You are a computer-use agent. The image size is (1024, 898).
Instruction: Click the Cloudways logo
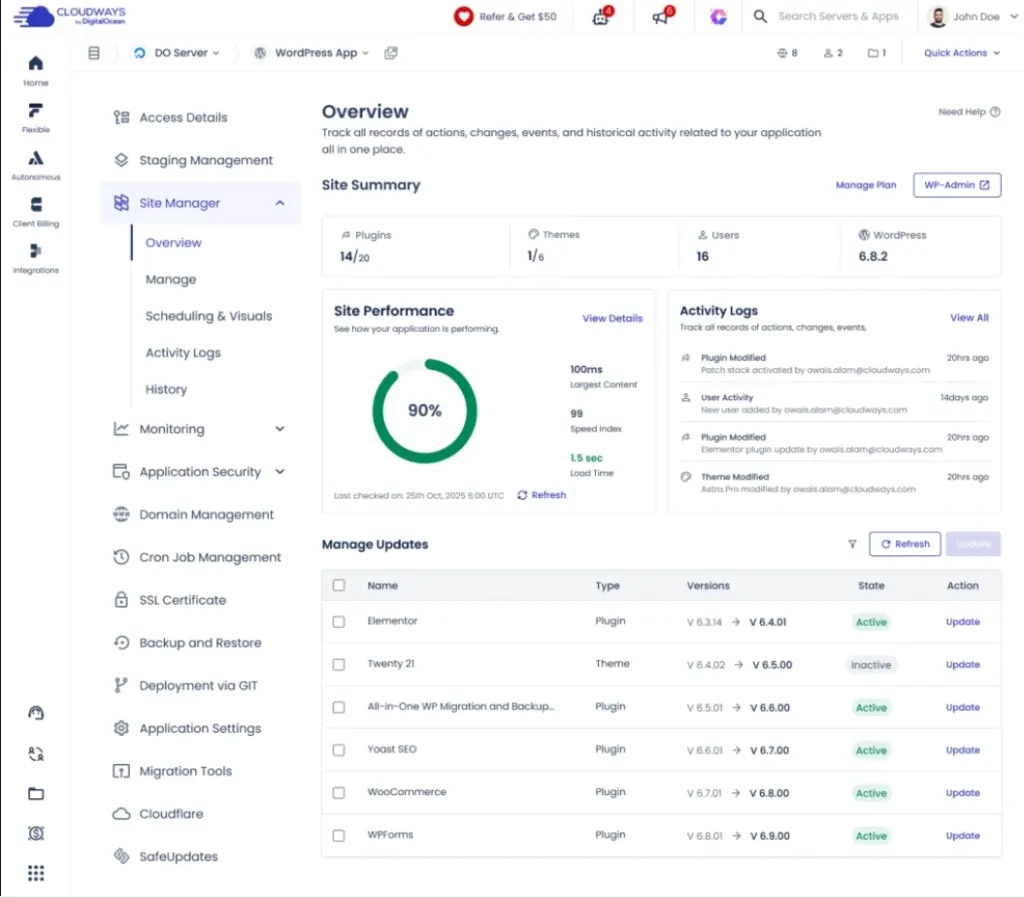pyautogui.click(x=69, y=16)
